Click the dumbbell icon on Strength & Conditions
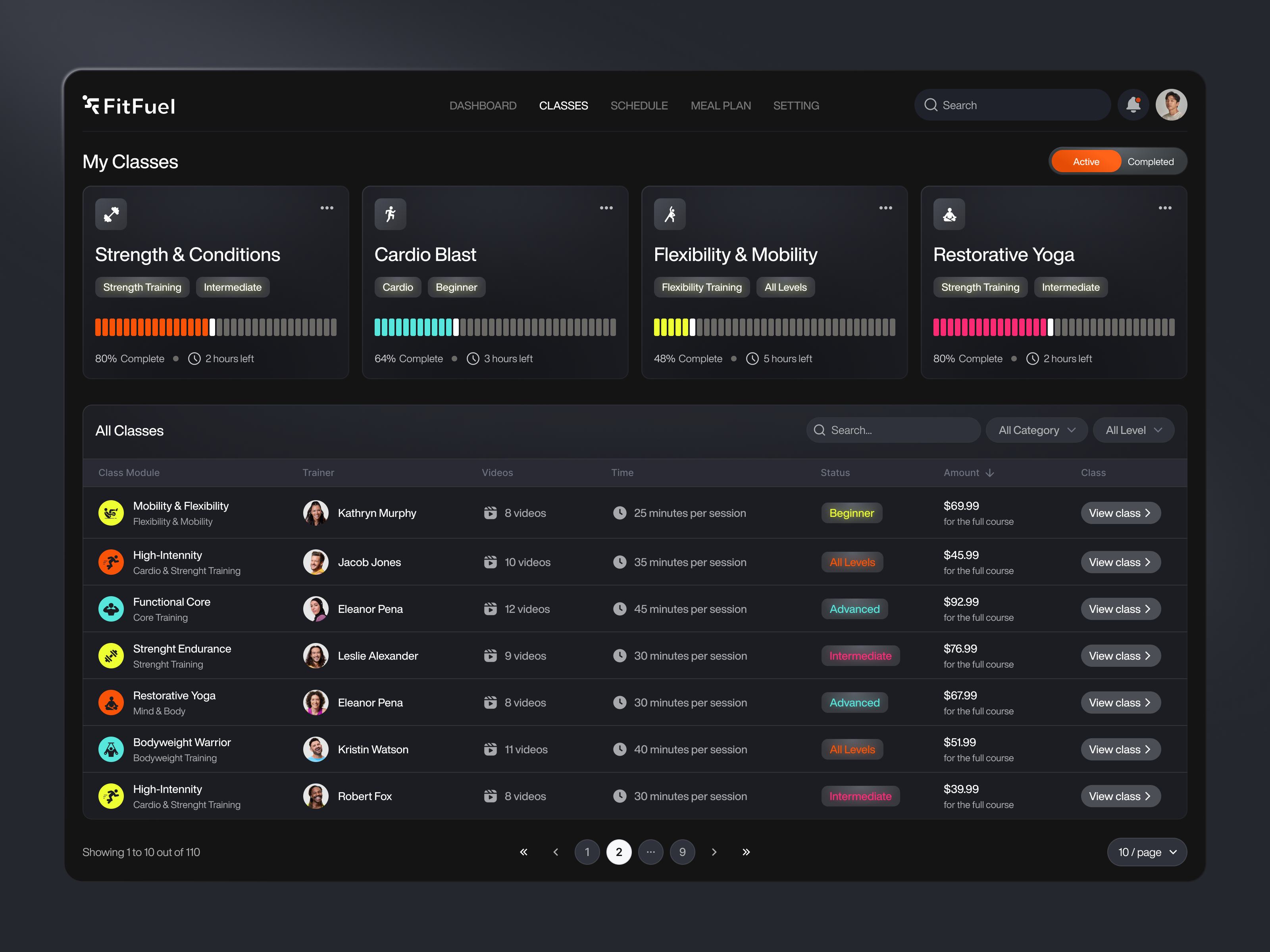The height and width of the screenshot is (952, 1270). pyautogui.click(x=111, y=214)
